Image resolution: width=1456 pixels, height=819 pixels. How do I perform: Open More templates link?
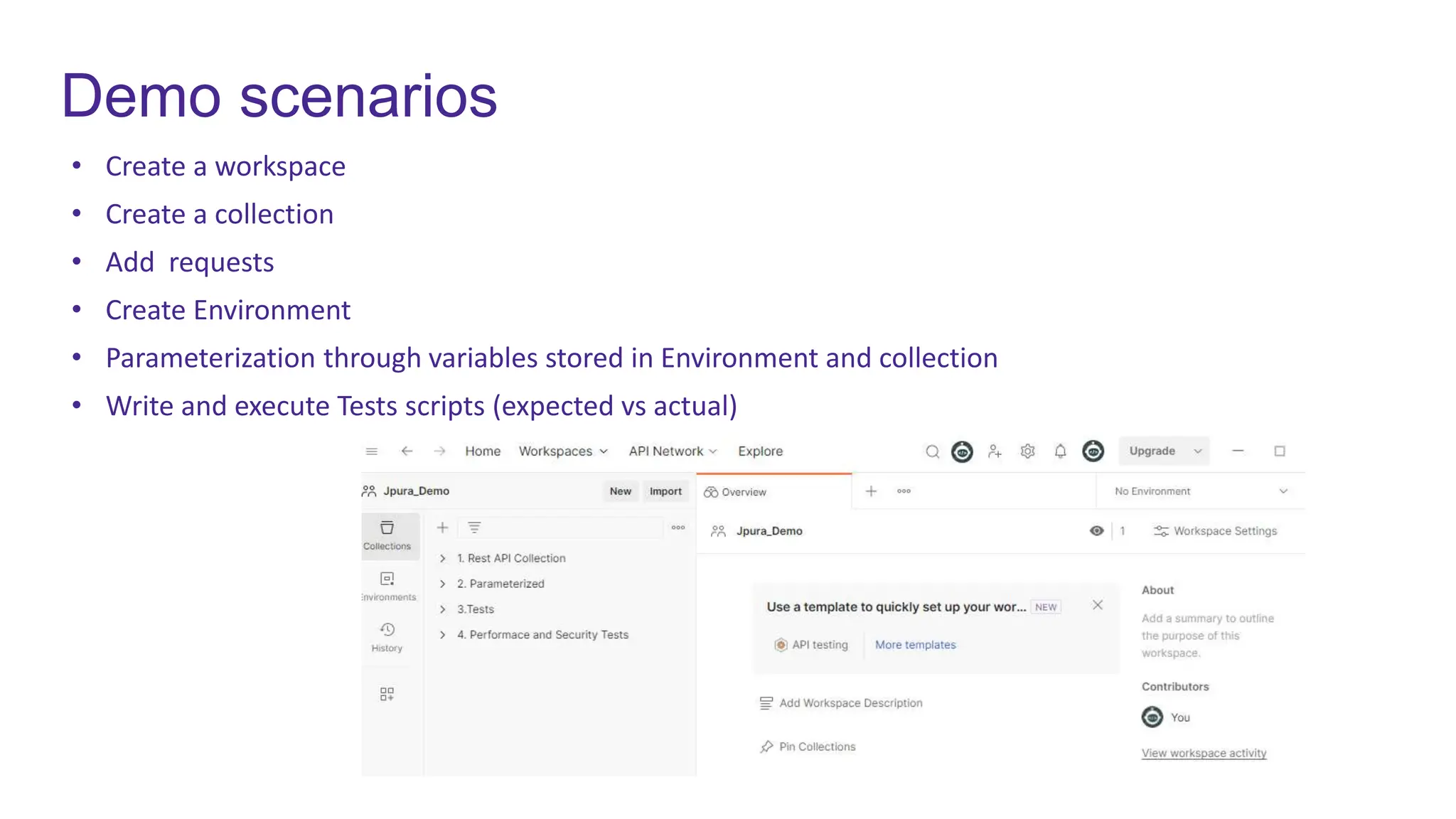pos(916,645)
